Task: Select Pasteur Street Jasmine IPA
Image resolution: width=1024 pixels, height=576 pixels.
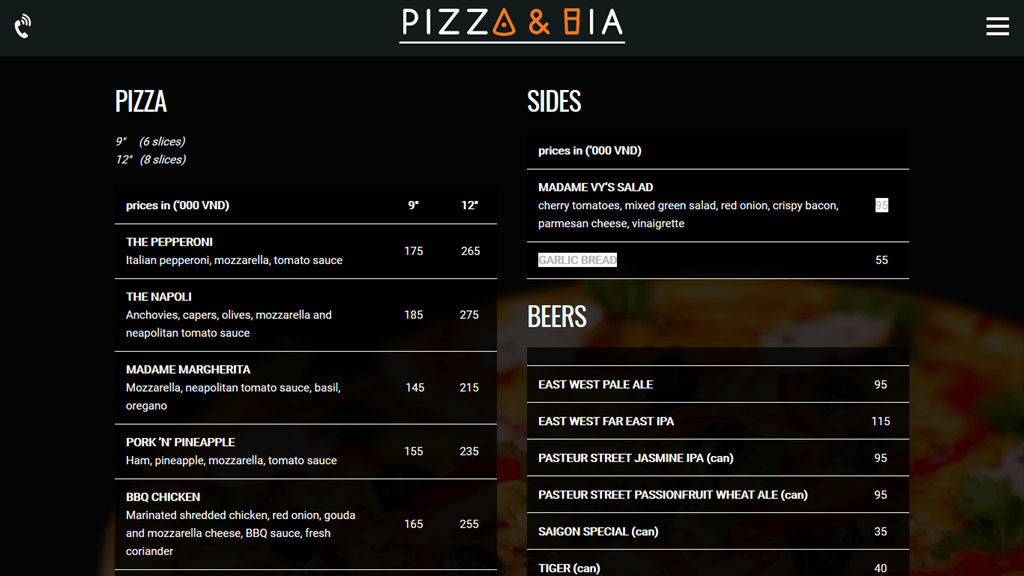Action: click(635, 458)
